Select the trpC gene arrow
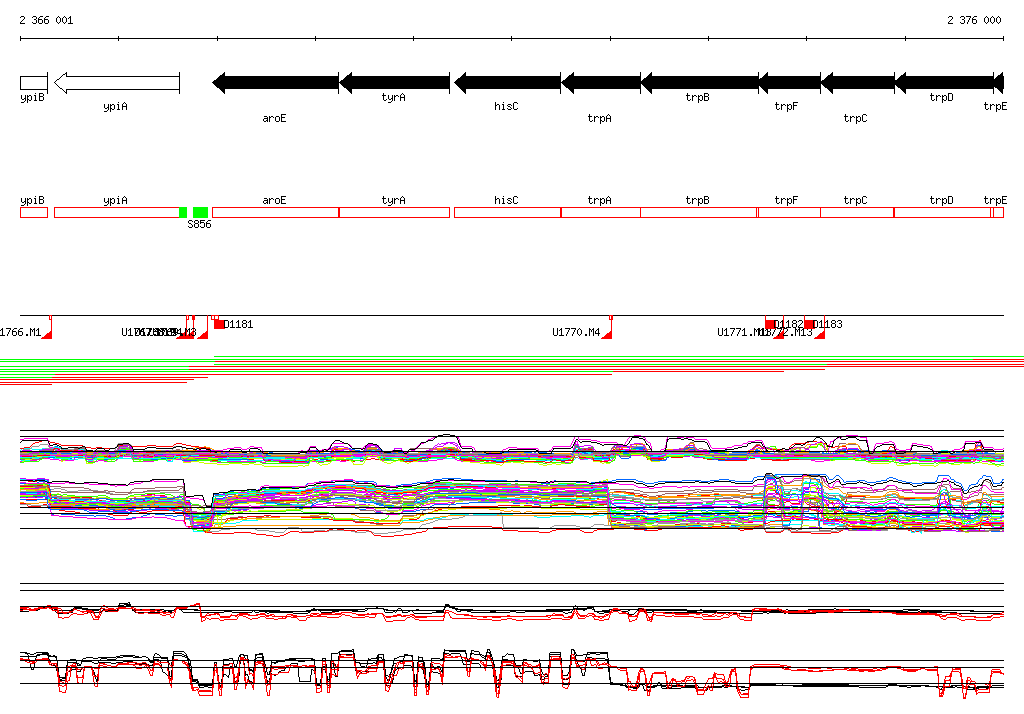 coord(857,83)
